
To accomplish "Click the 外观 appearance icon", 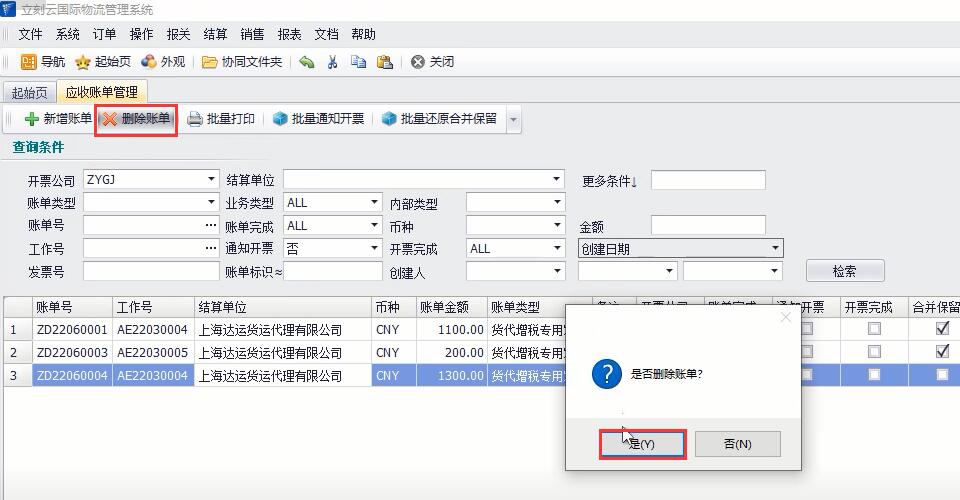I will (149, 62).
